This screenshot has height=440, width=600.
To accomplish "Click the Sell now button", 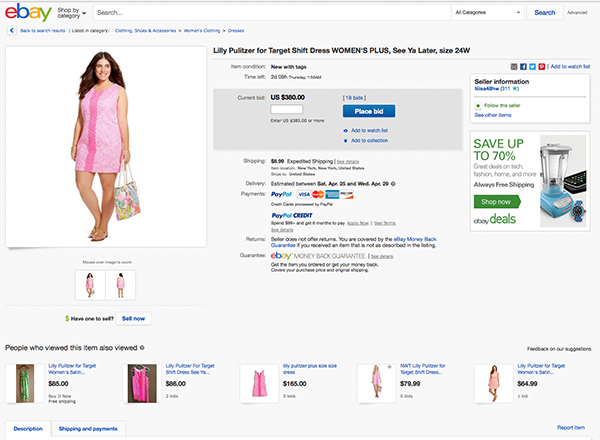I will click(x=132, y=318).
